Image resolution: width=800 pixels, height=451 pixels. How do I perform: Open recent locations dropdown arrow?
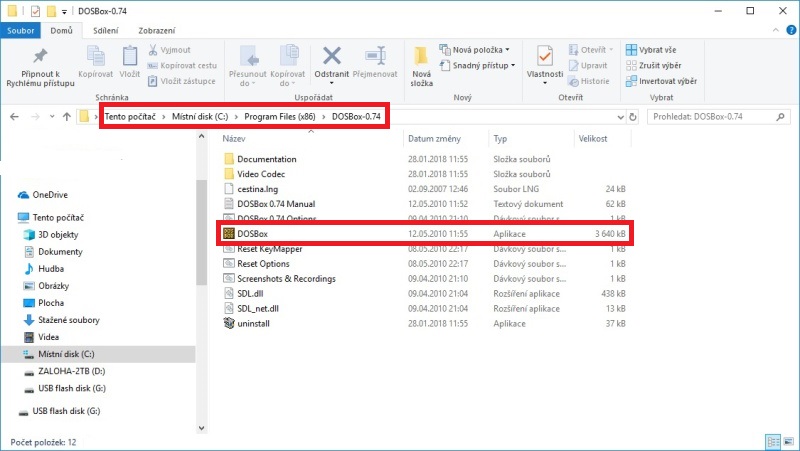pos(52,117)
